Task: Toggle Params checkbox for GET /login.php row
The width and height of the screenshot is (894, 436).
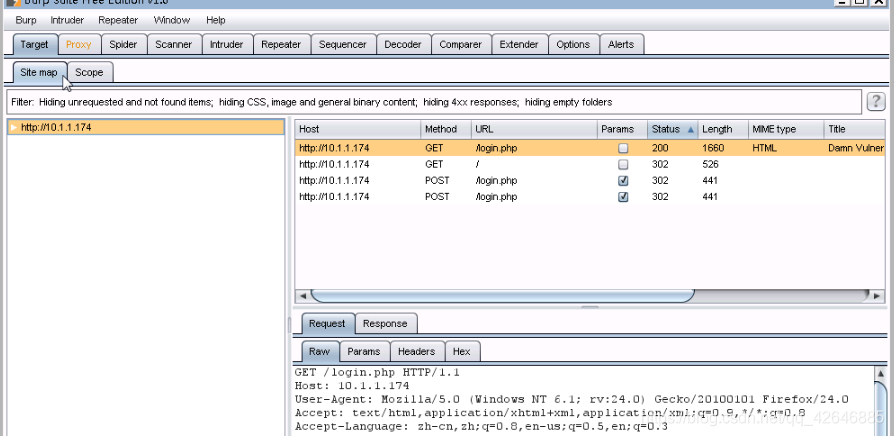Action: pyautogui.click(x=623, y=148)
